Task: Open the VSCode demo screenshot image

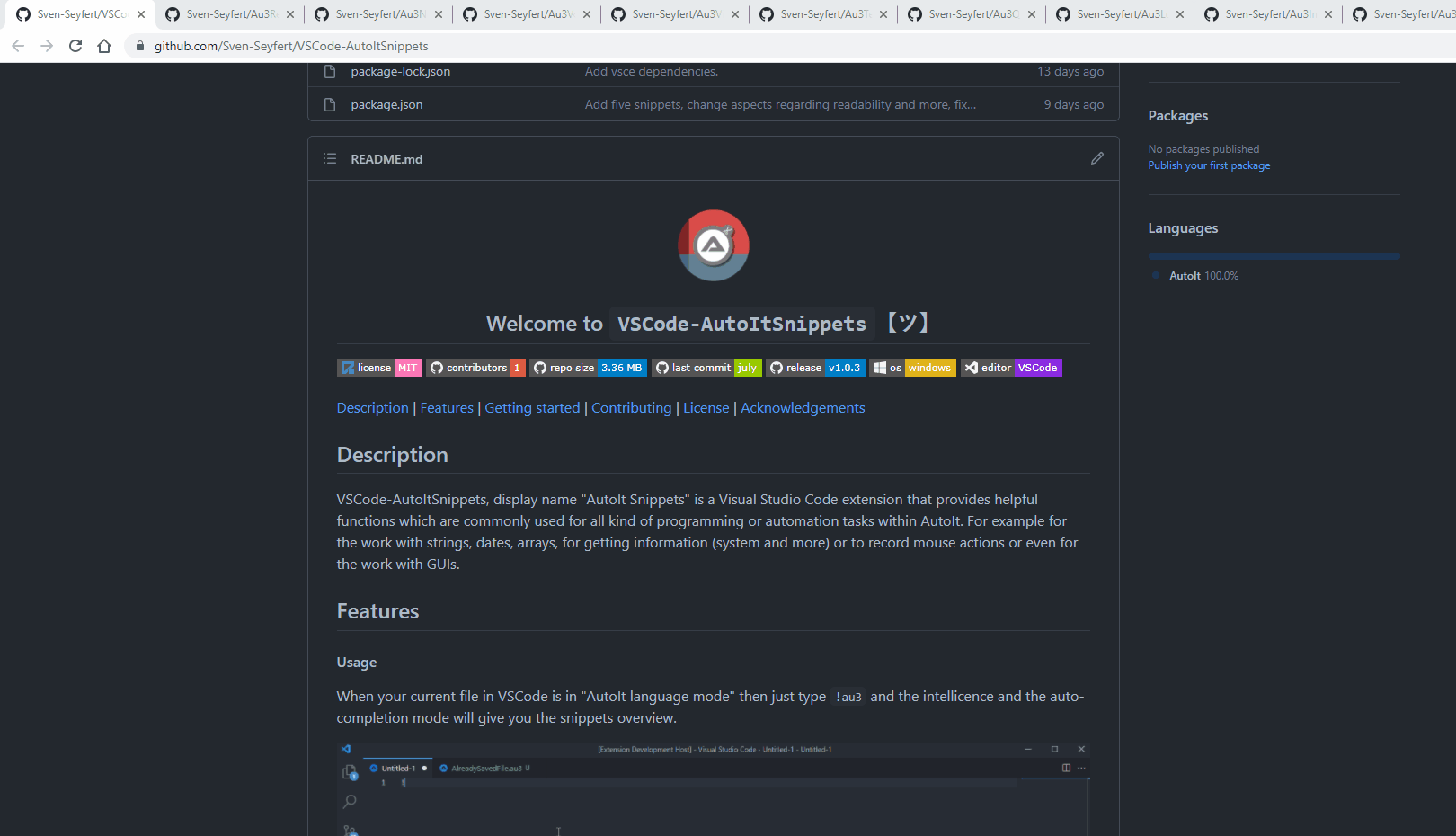Action: 714,789
